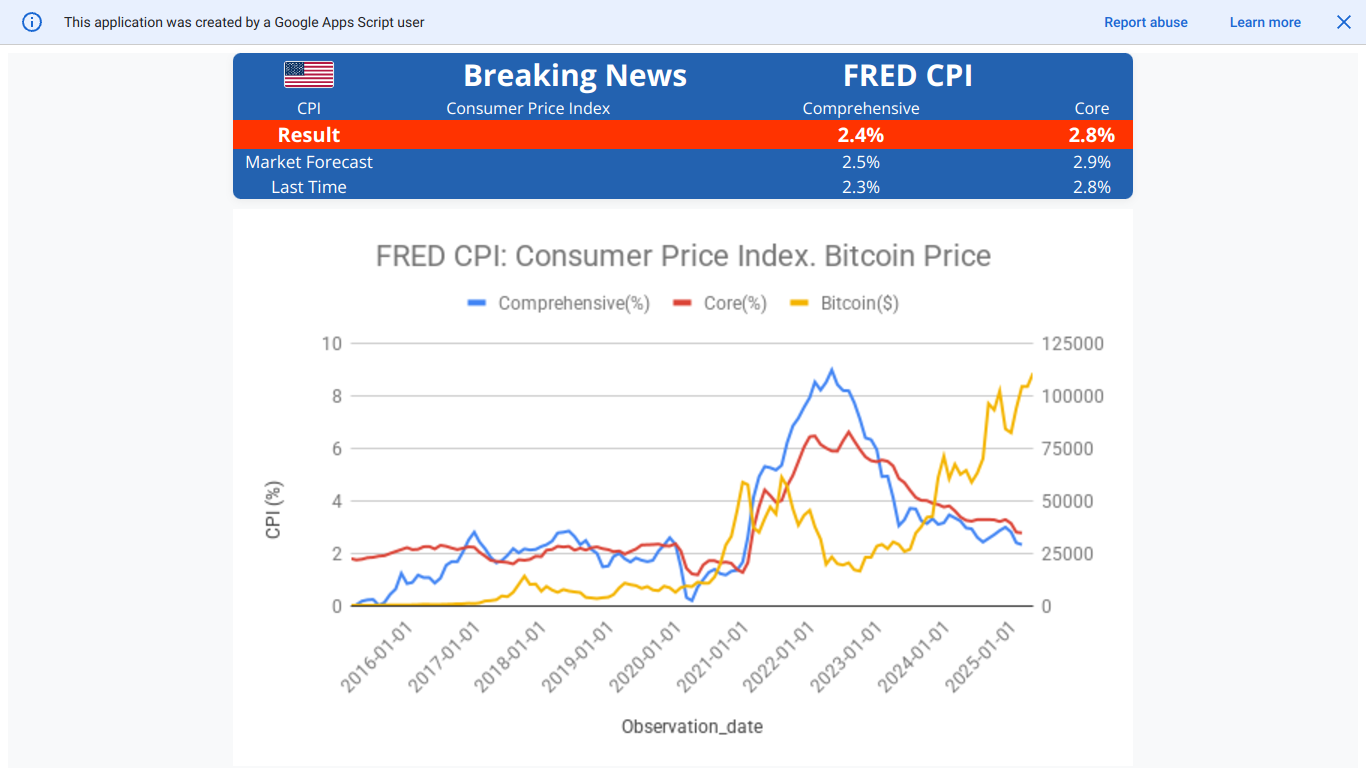Screen dimensions: 1366x768
Task: Click the red Core(%) legend swatch
Action: (x=683, y=303)
